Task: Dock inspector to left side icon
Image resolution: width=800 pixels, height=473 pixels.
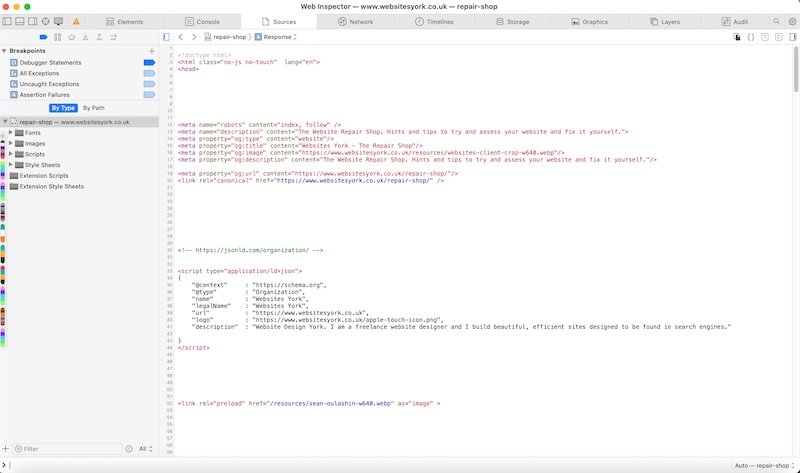Action: (7, 21)
